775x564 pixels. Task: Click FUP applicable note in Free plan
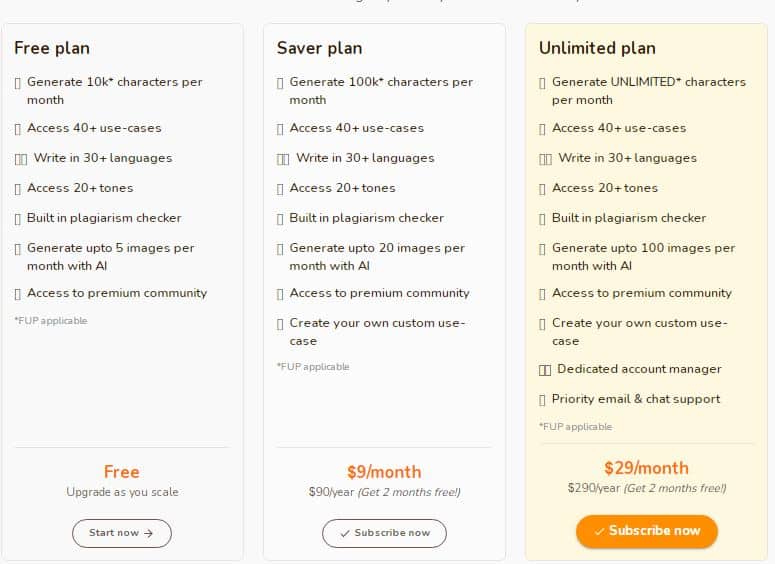tap(51, 320)
